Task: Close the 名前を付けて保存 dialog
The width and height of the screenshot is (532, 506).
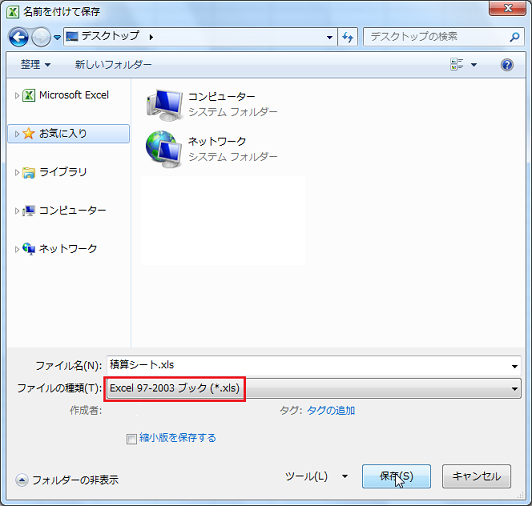Action: (508, 8)
